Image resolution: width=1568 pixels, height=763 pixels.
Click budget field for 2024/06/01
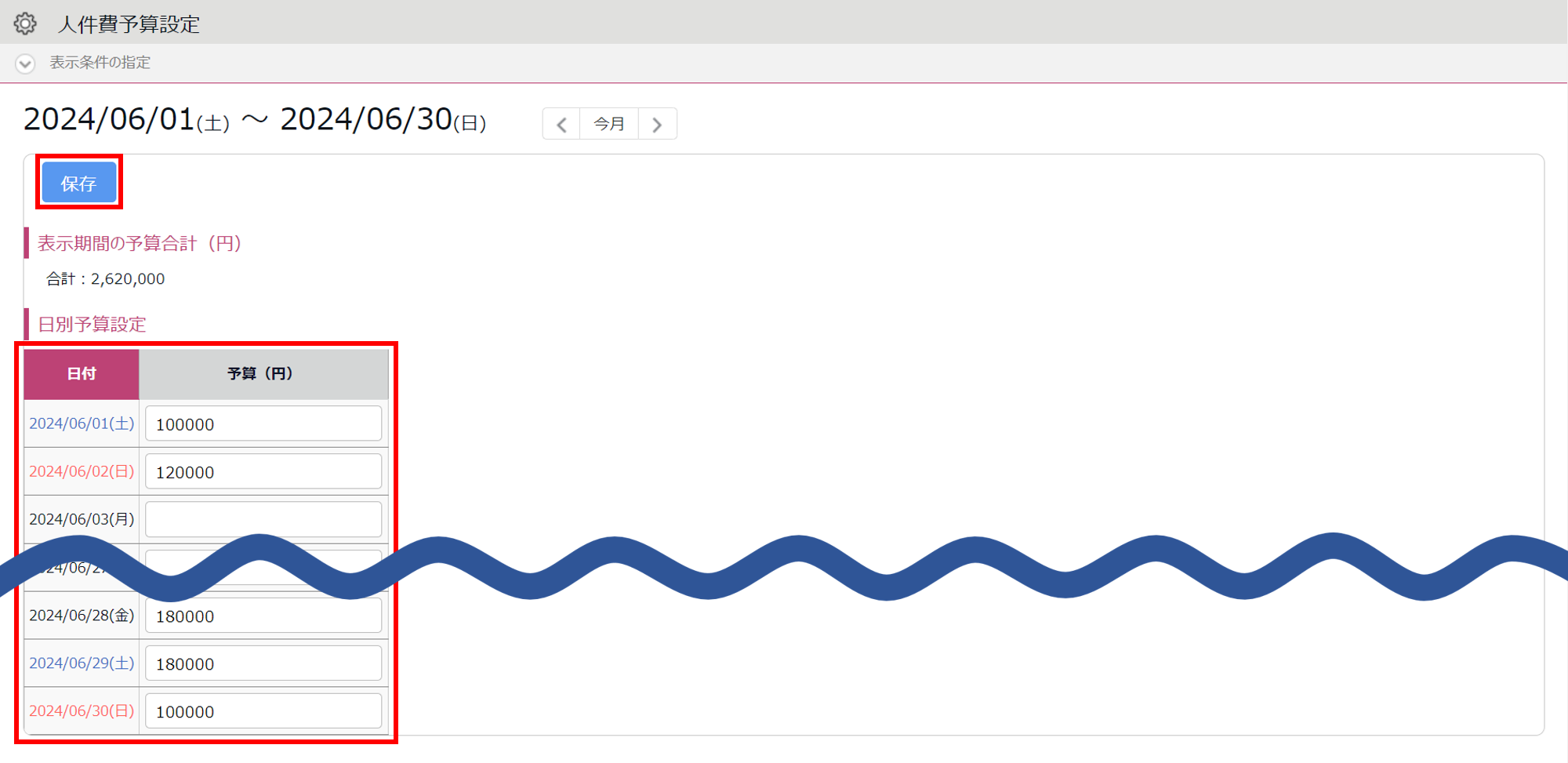[x=263, y=424]
